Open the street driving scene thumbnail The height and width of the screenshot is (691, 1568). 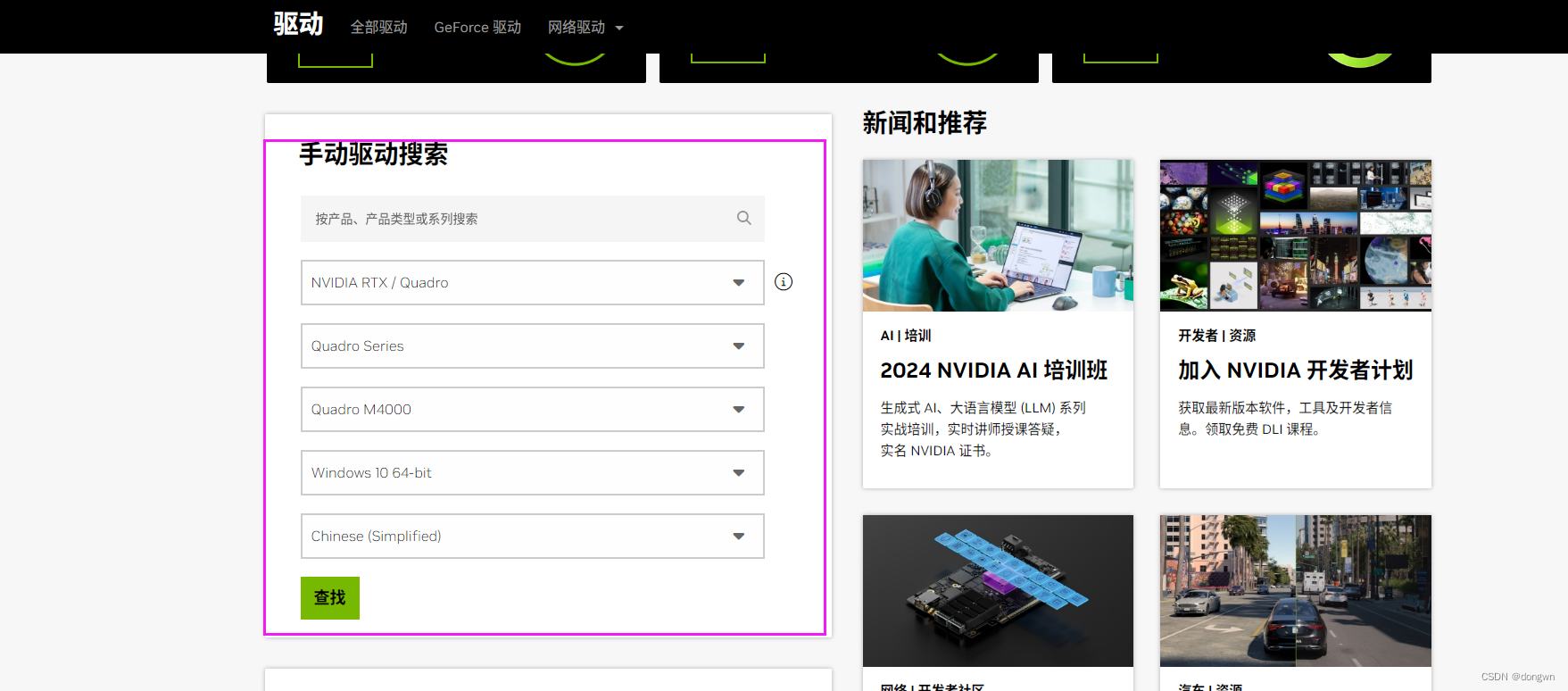(1296, 591)
